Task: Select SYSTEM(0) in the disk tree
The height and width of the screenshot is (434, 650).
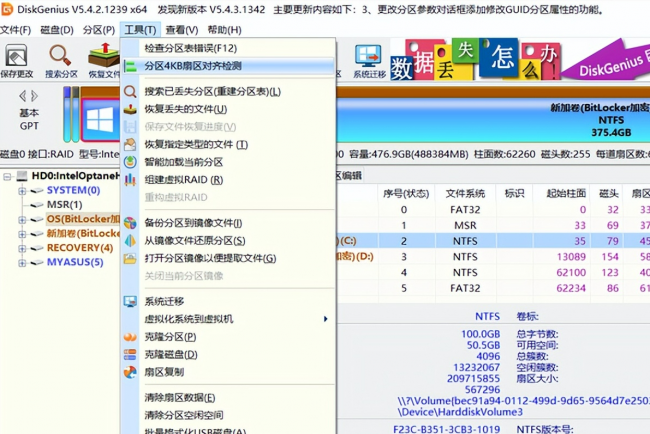Action: [x=73, y=190]
